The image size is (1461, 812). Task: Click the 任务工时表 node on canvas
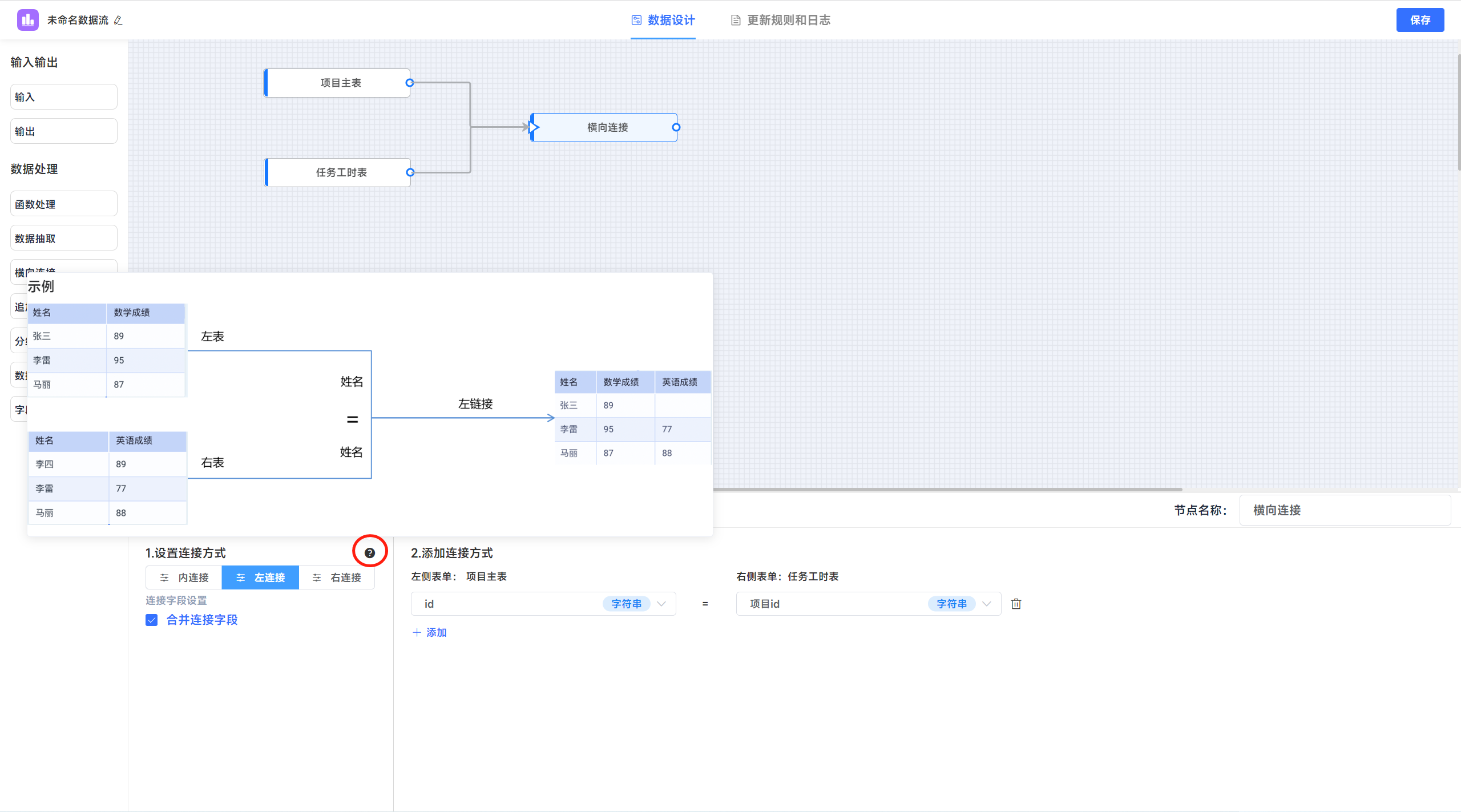pyautogui.click(x=338, y=172)
